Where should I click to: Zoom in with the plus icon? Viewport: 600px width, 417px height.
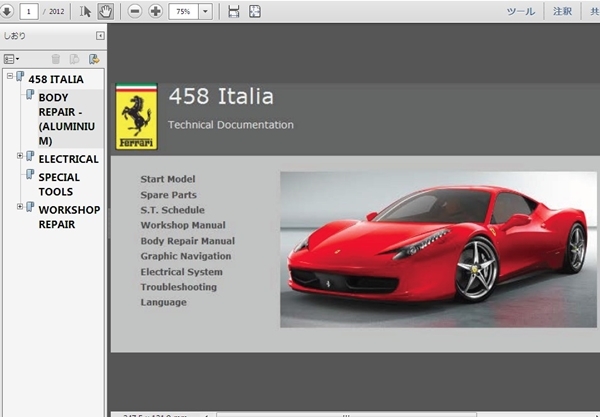click(x=155, y=11)
